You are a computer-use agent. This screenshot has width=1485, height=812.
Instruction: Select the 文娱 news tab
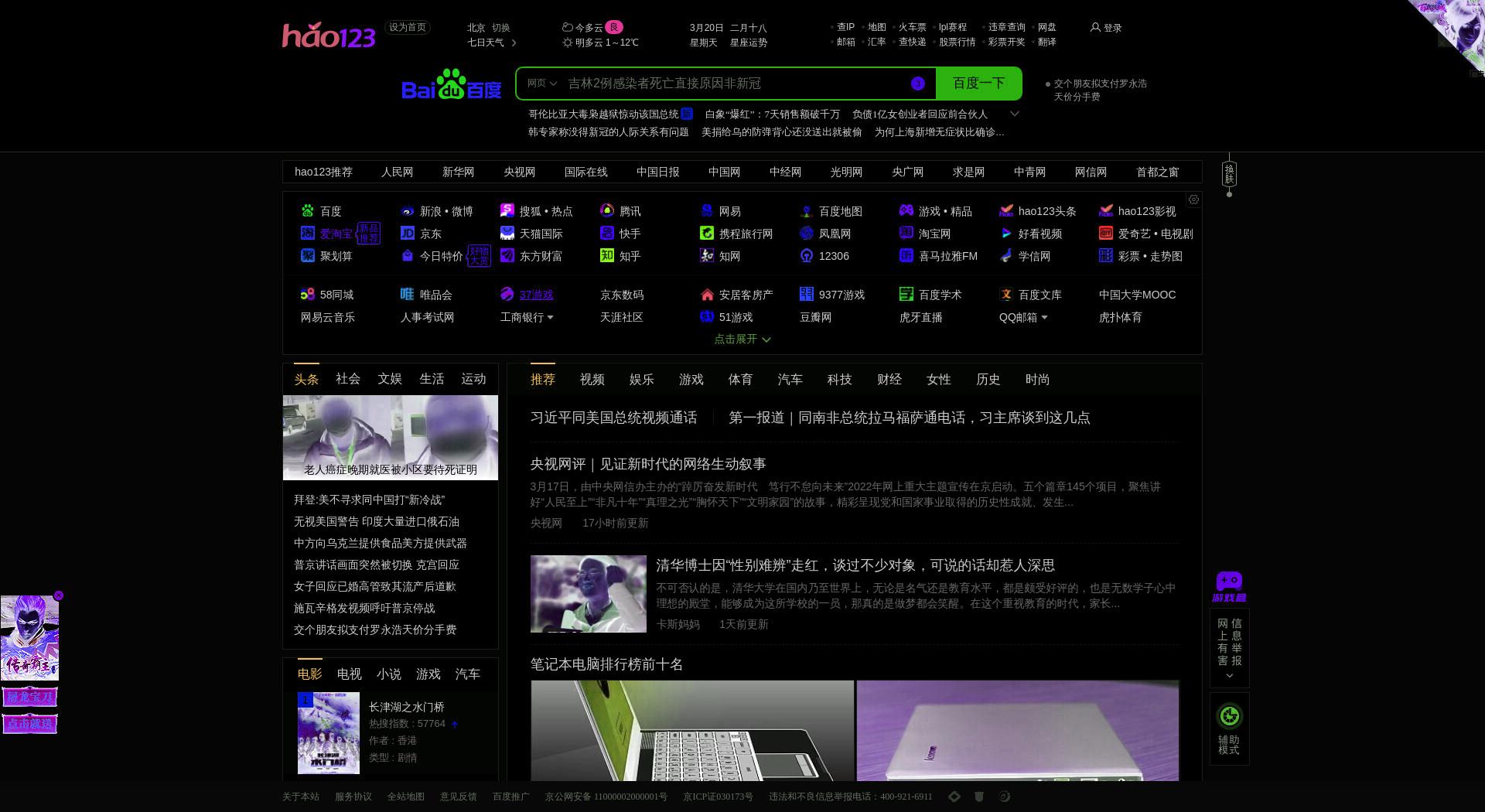(389, 378)
